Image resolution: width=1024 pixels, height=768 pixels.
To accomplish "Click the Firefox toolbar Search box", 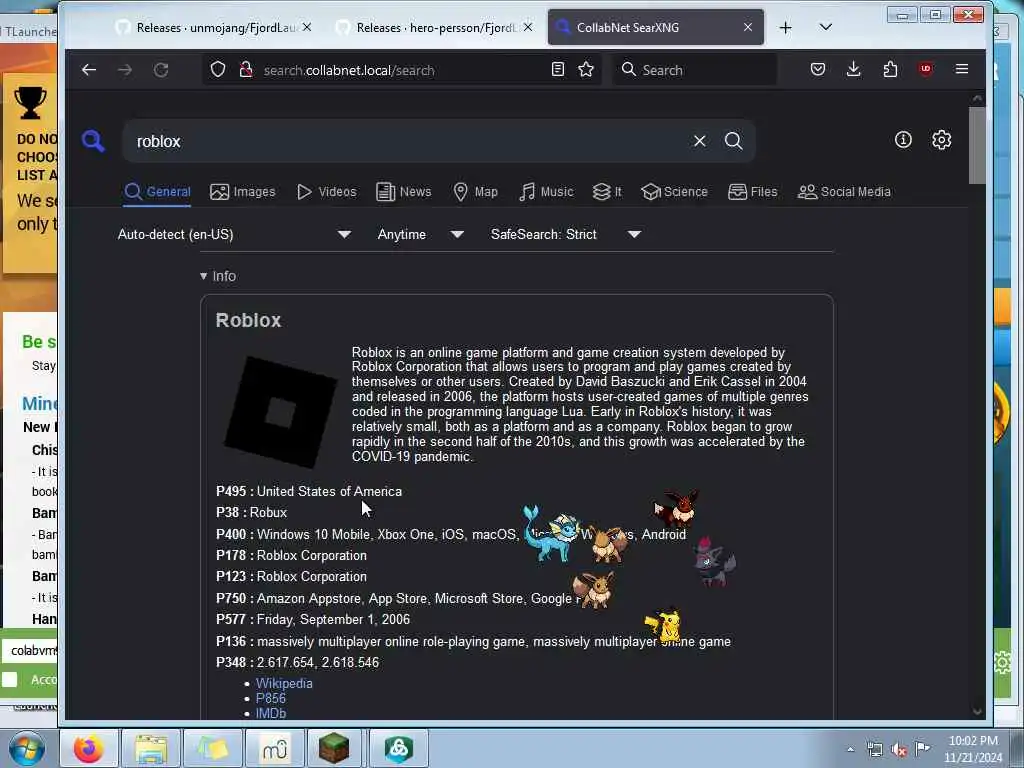I will (695, 70).
